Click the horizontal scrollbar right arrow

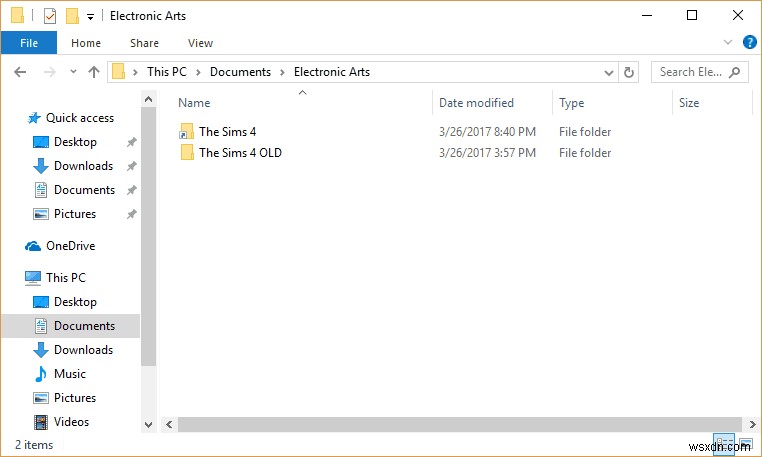(x=752, y=424)
